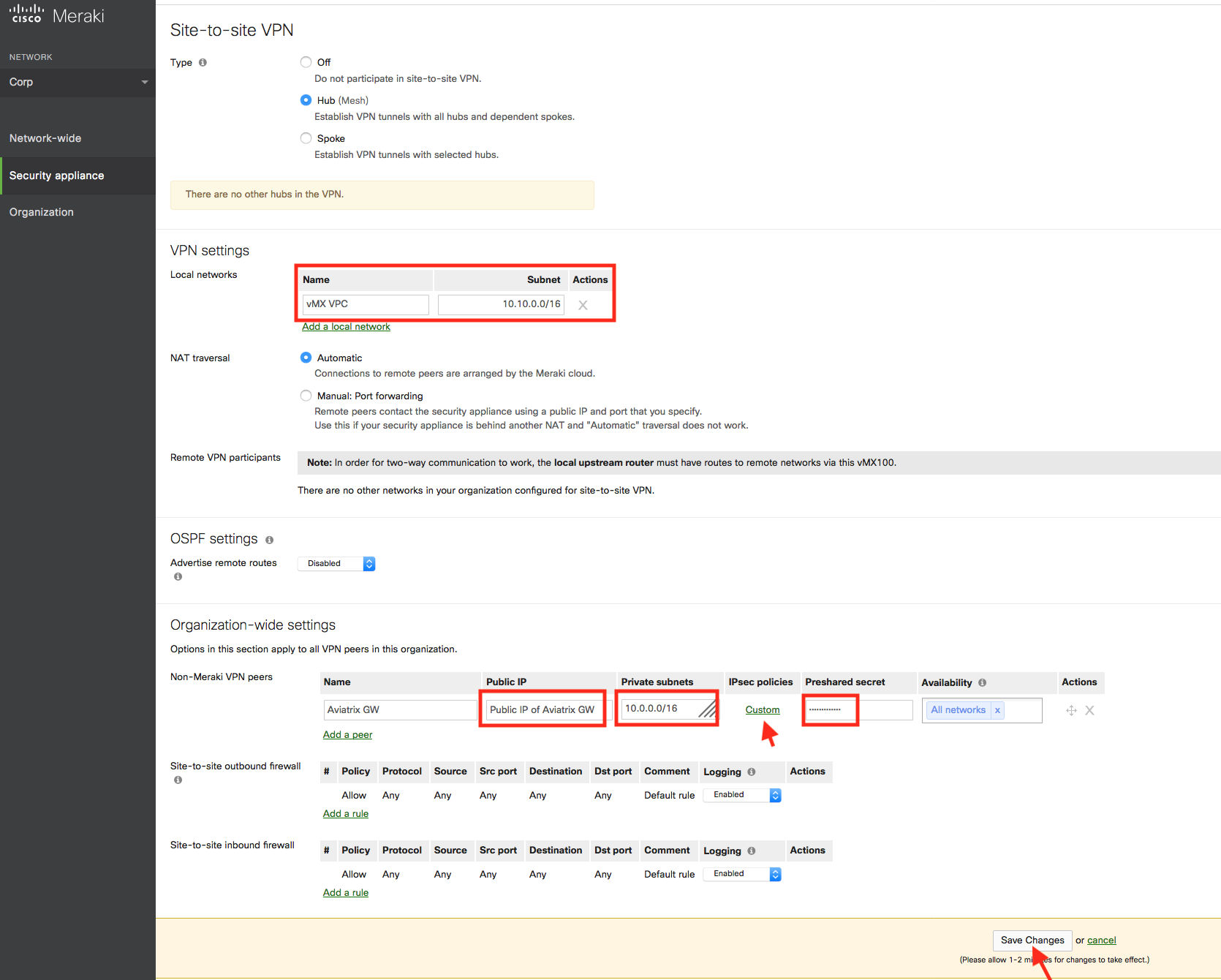1221x980 pixels.
Task: Open inbound firewall Logging Enabled dropdown
Action: (742, 874)
